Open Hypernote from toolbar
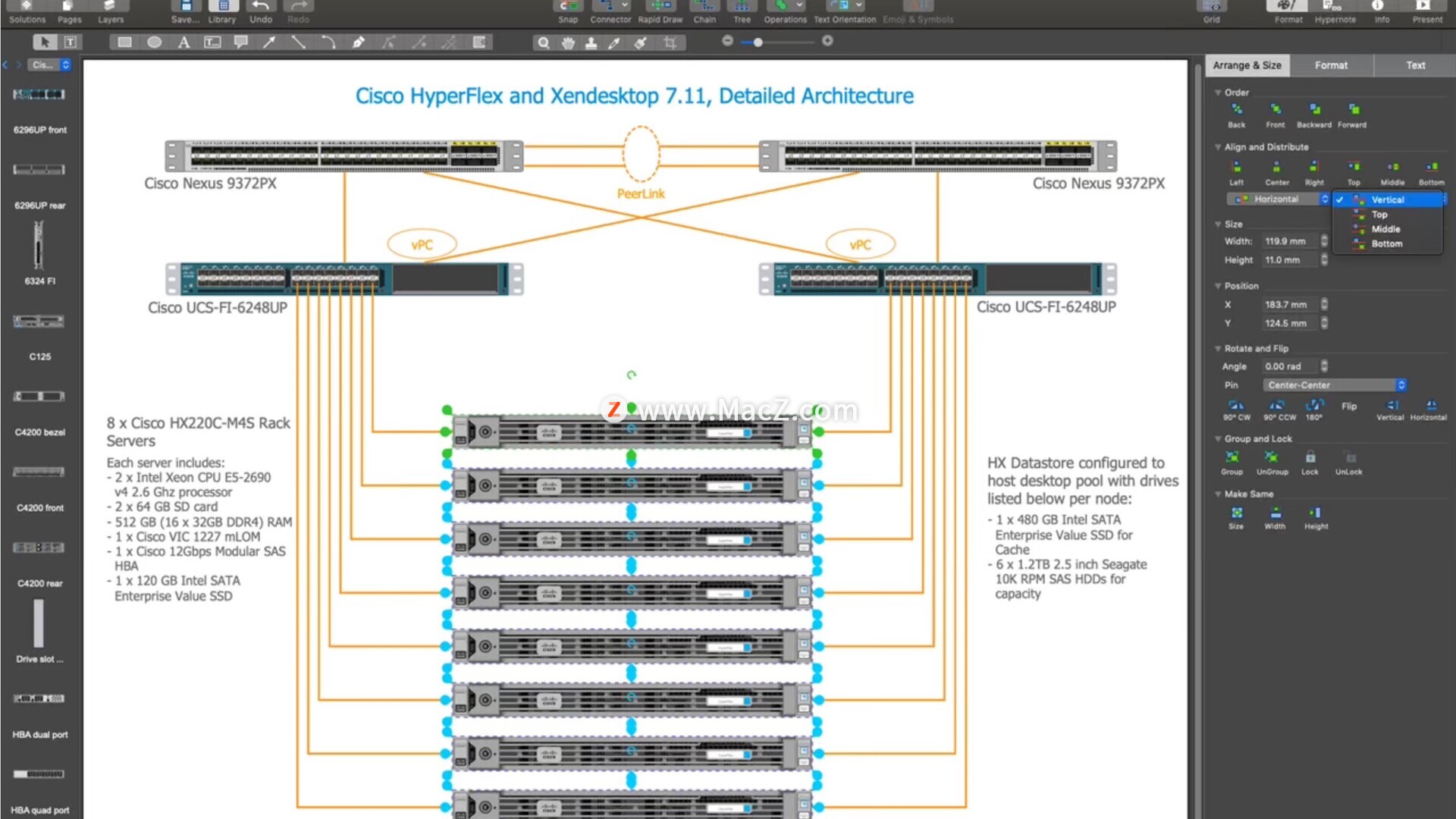This screenshot has width=1456, height=819. [x=1335, y=12]
